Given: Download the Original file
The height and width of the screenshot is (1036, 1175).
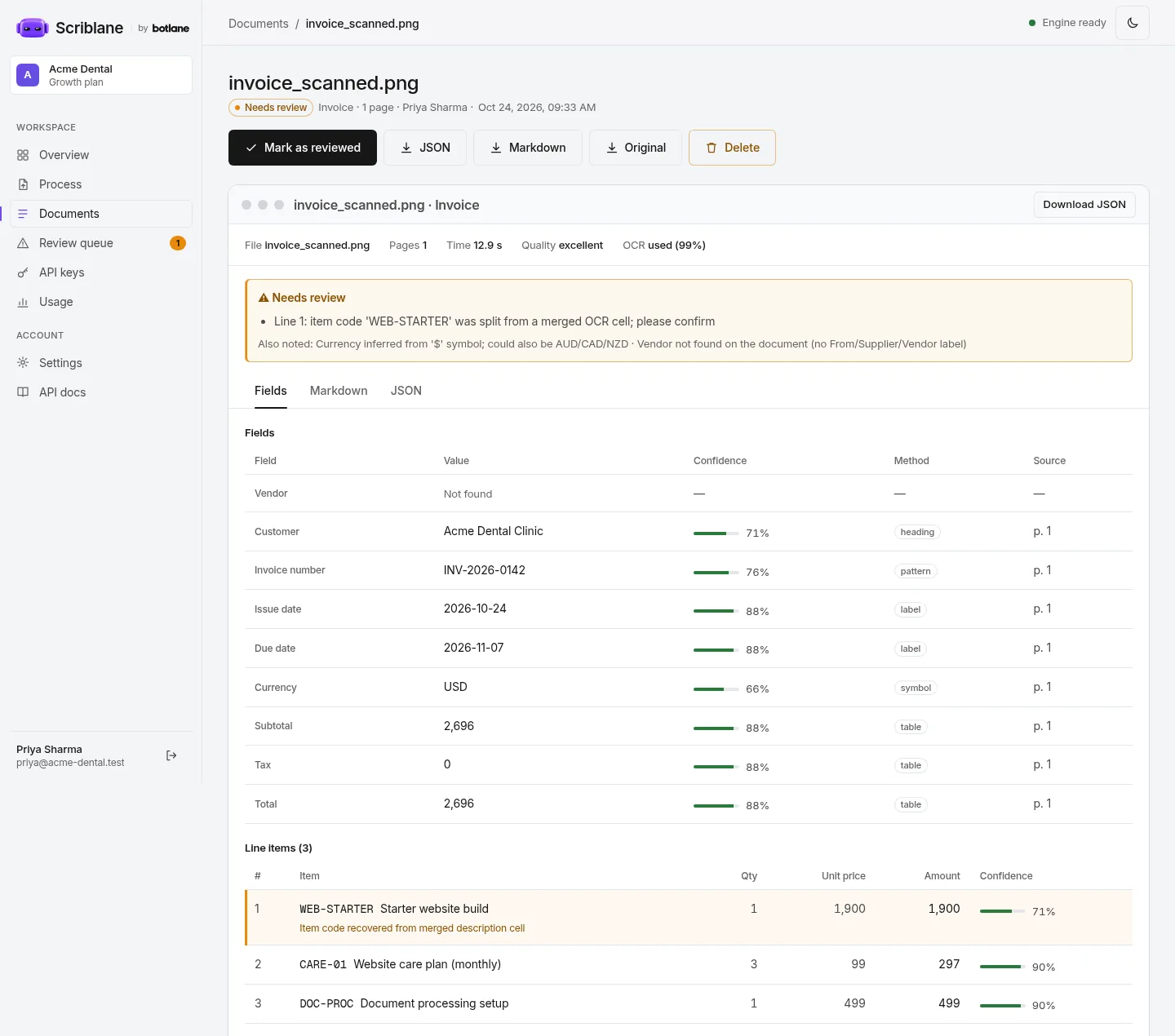Looking at the screenshot, I should pyautogui.click(x=636, y=148).
